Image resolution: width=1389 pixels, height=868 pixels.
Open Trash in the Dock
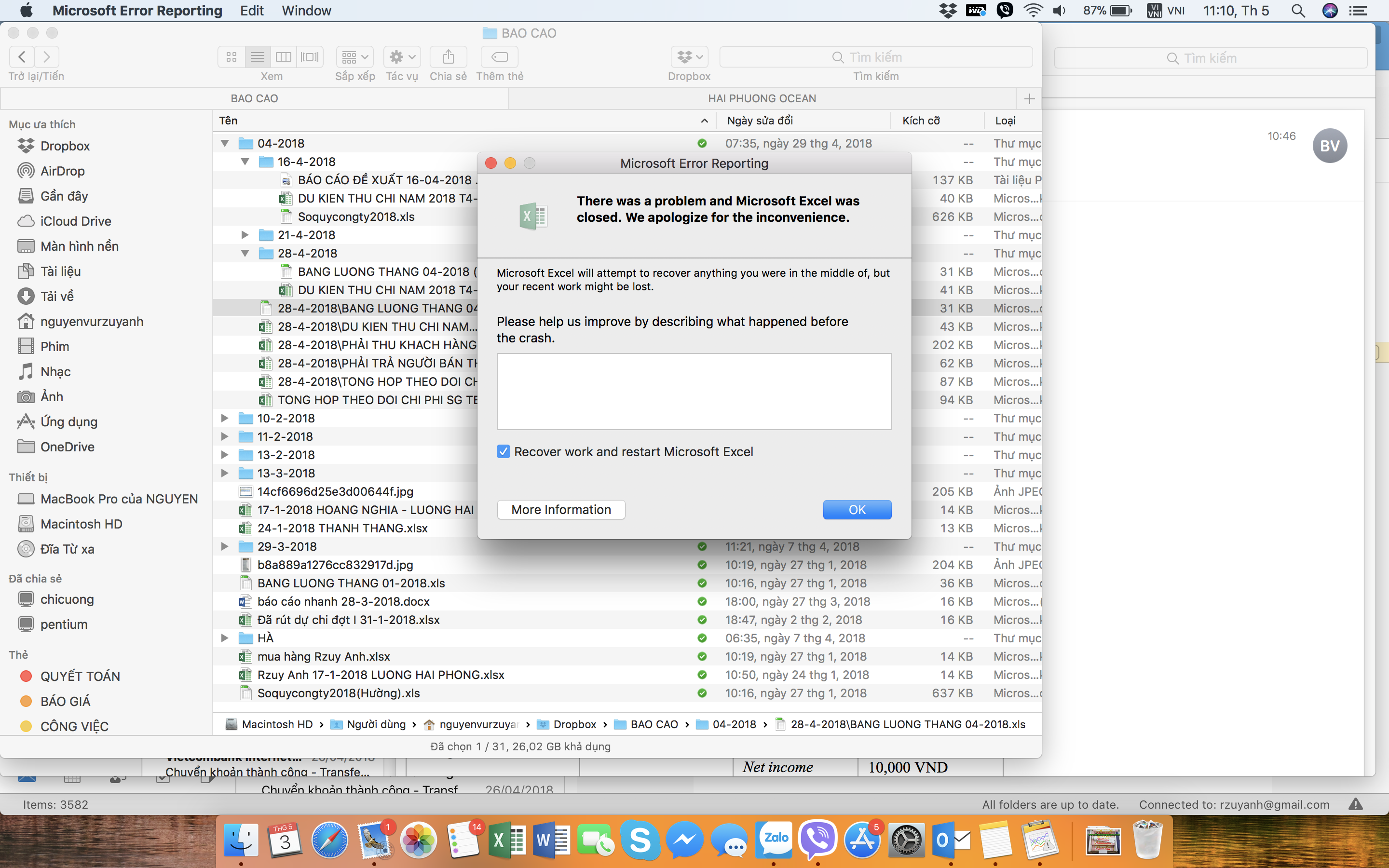point(1147,840)
